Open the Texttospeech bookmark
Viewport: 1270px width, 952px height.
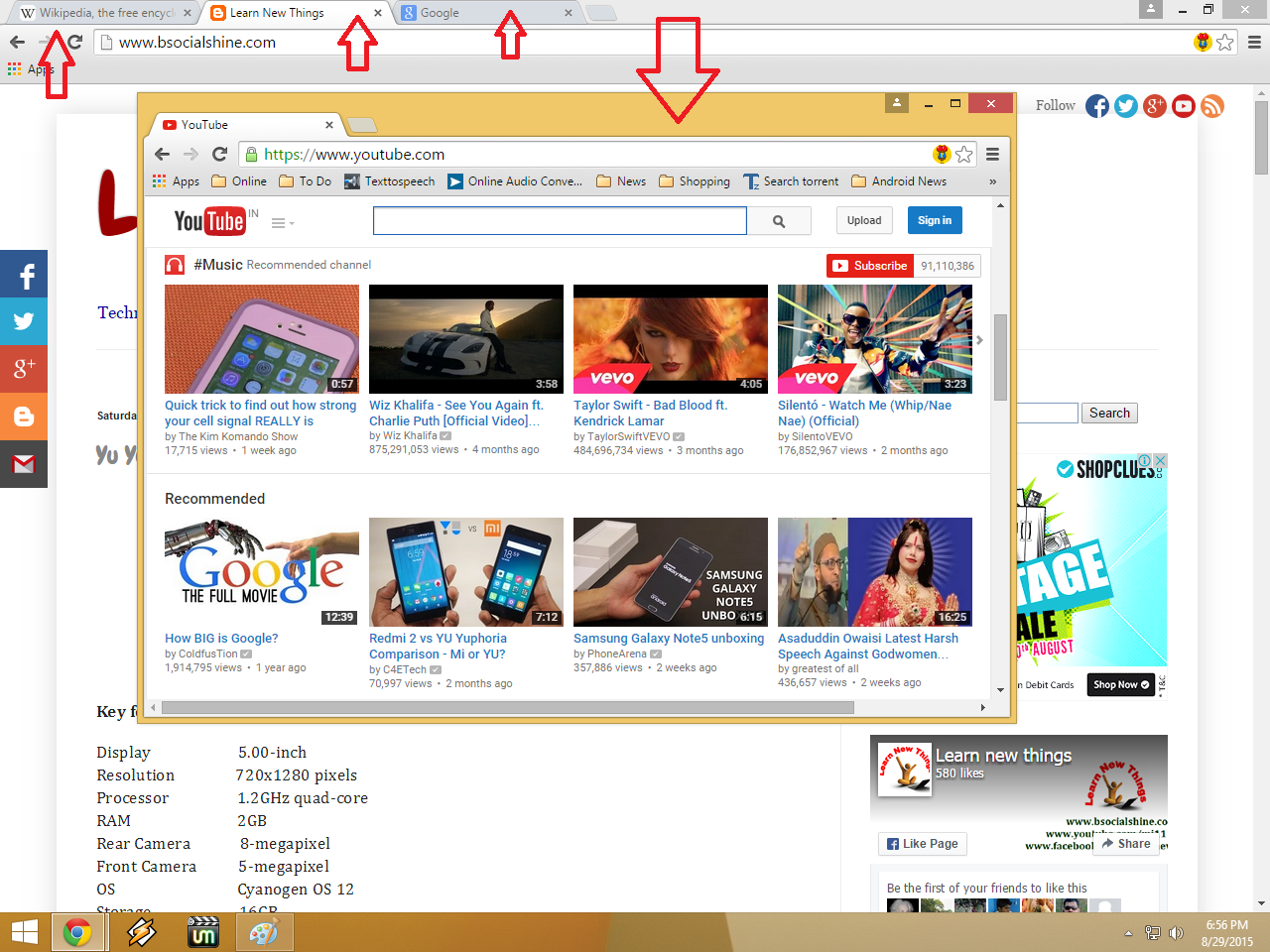(389, 181)
